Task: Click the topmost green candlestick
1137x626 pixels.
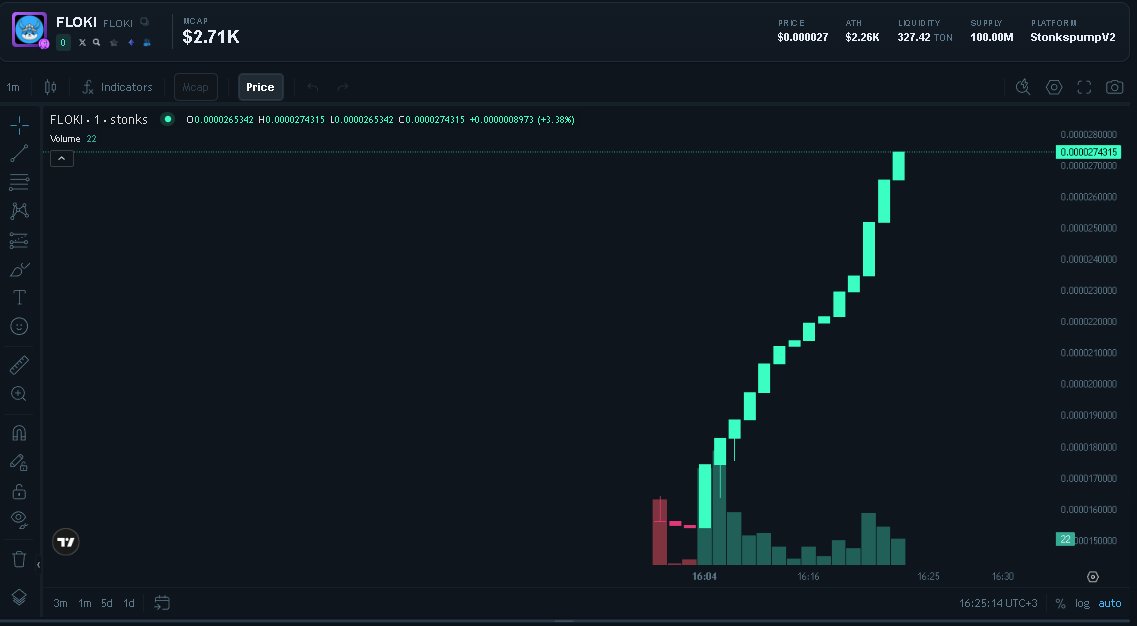Action: (898, 165)
